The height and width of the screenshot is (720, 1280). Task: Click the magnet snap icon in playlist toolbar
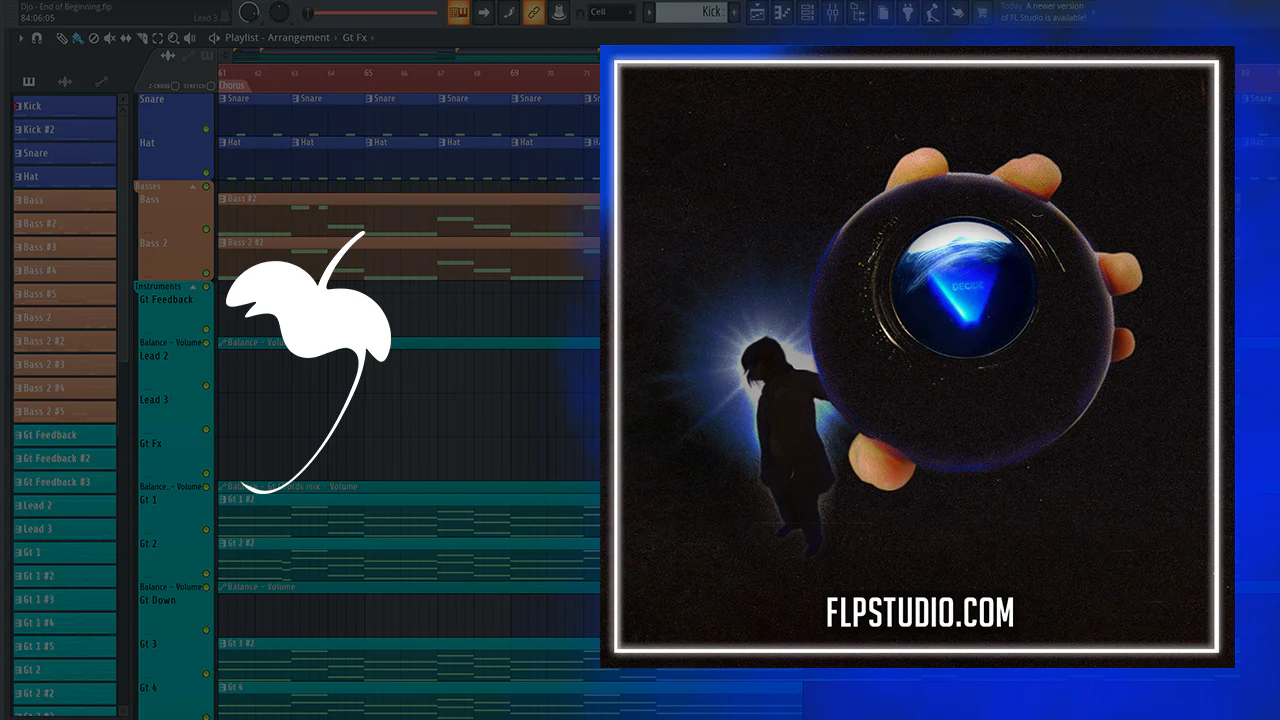click(37, 38)
